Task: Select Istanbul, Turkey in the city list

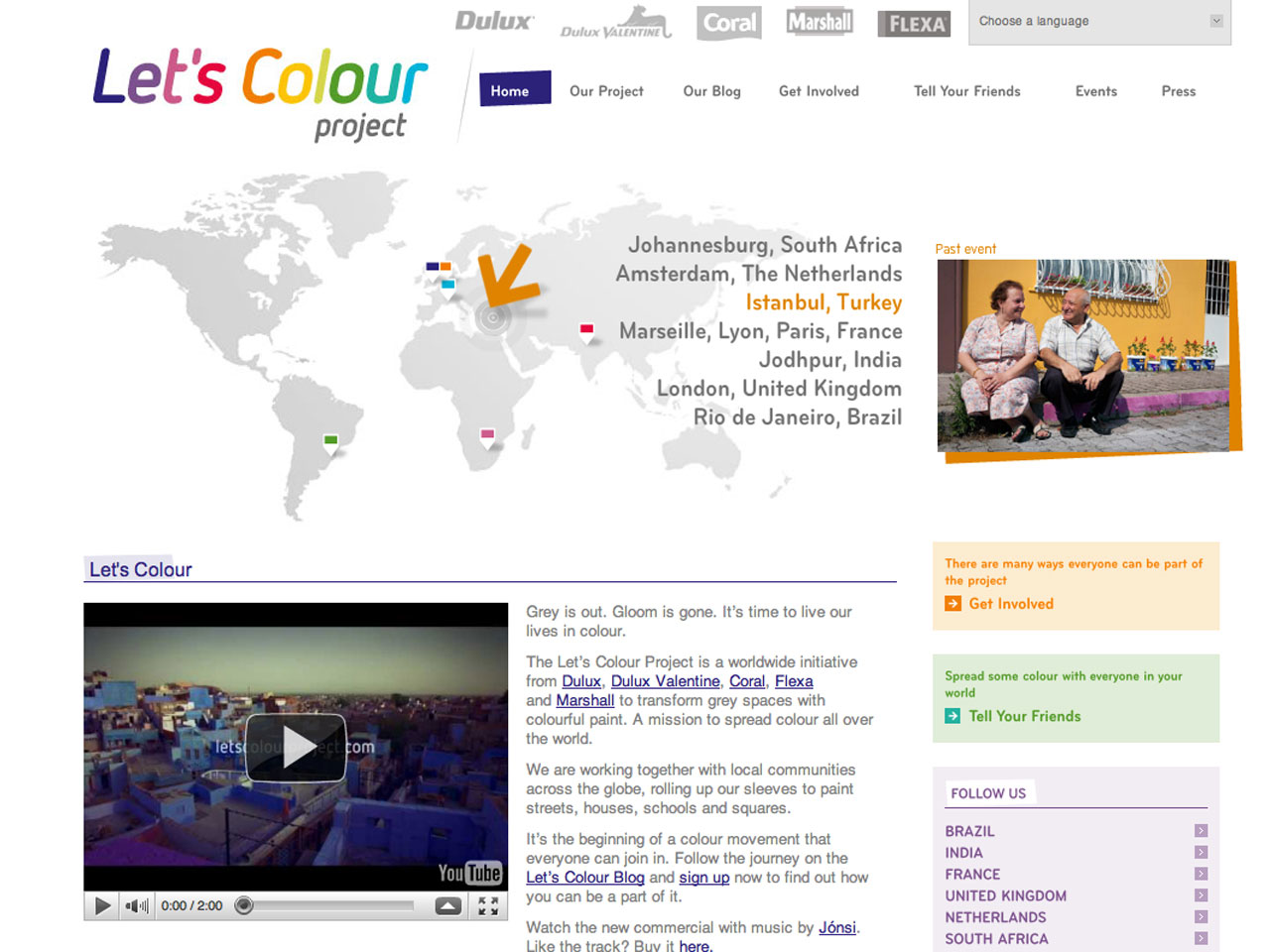Action: click(824, 302)
